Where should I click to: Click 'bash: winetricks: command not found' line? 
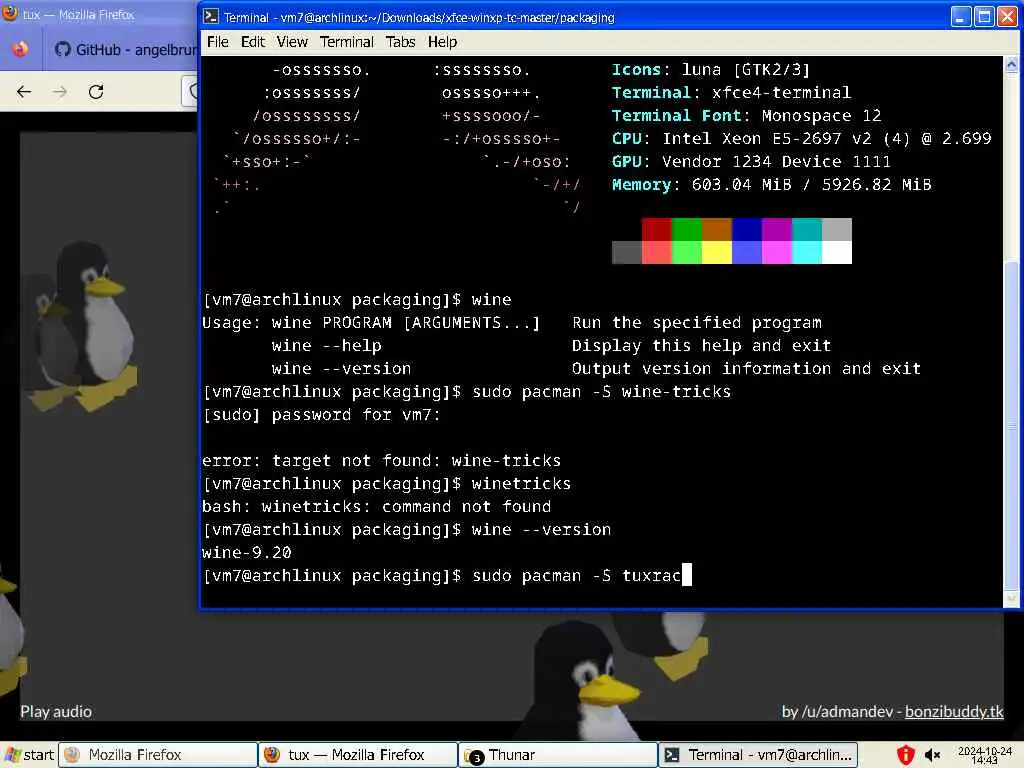pos(376,507)
